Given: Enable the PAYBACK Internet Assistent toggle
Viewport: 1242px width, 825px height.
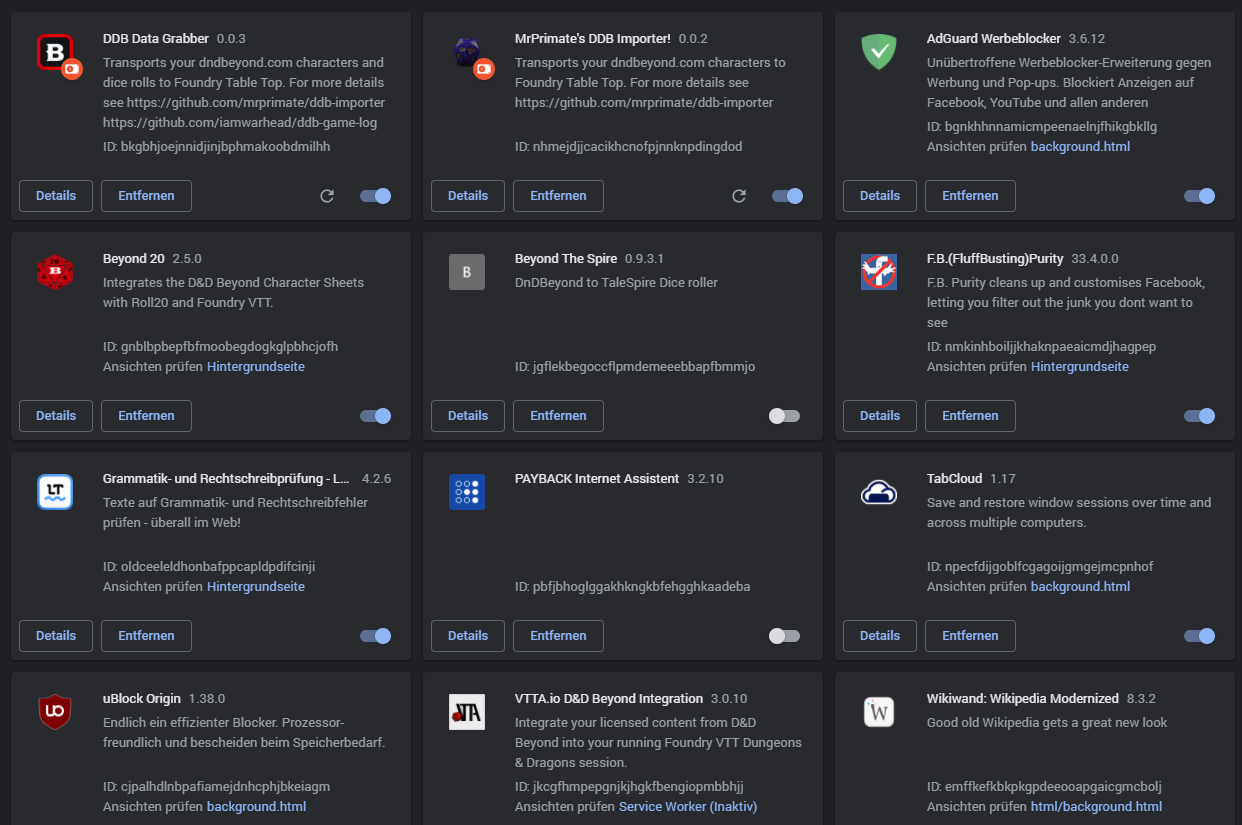Looking at the screenshot, I should click(x=784, y=636).
